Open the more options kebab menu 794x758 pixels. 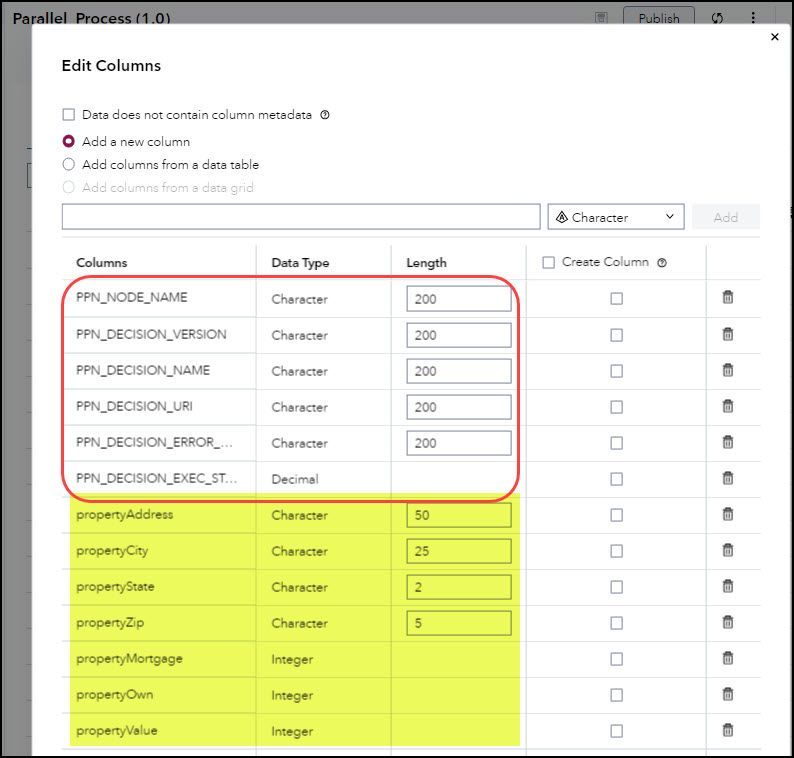point(753,18)
